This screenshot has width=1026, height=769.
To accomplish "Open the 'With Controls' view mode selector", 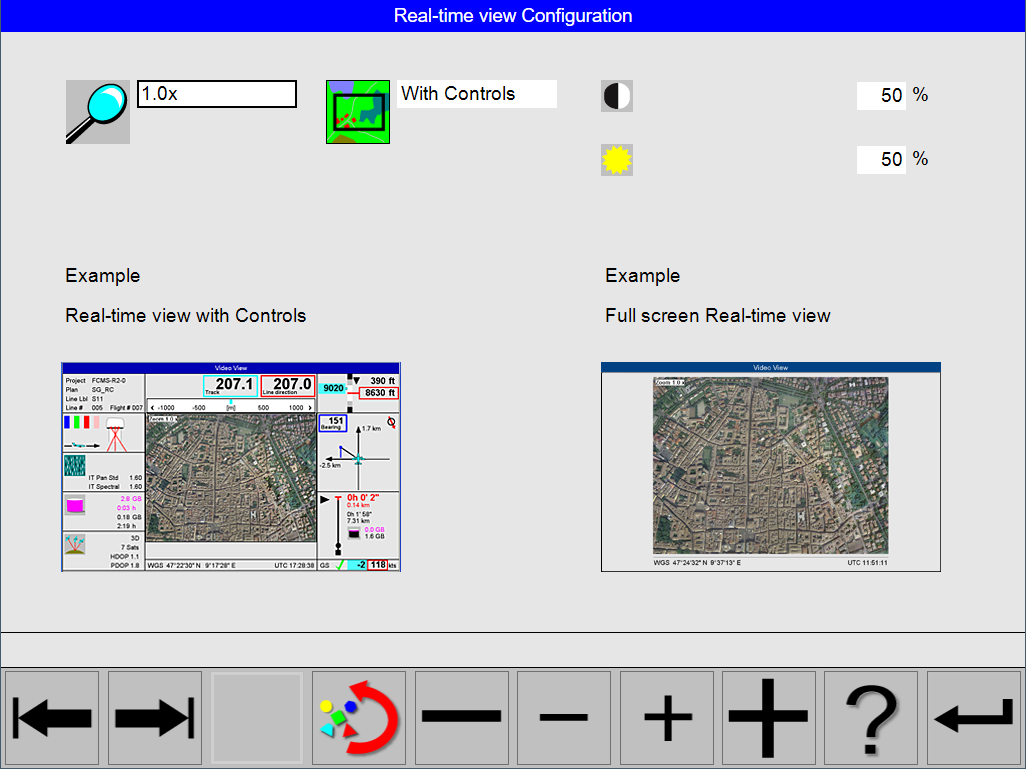I will tap(476, 93).
